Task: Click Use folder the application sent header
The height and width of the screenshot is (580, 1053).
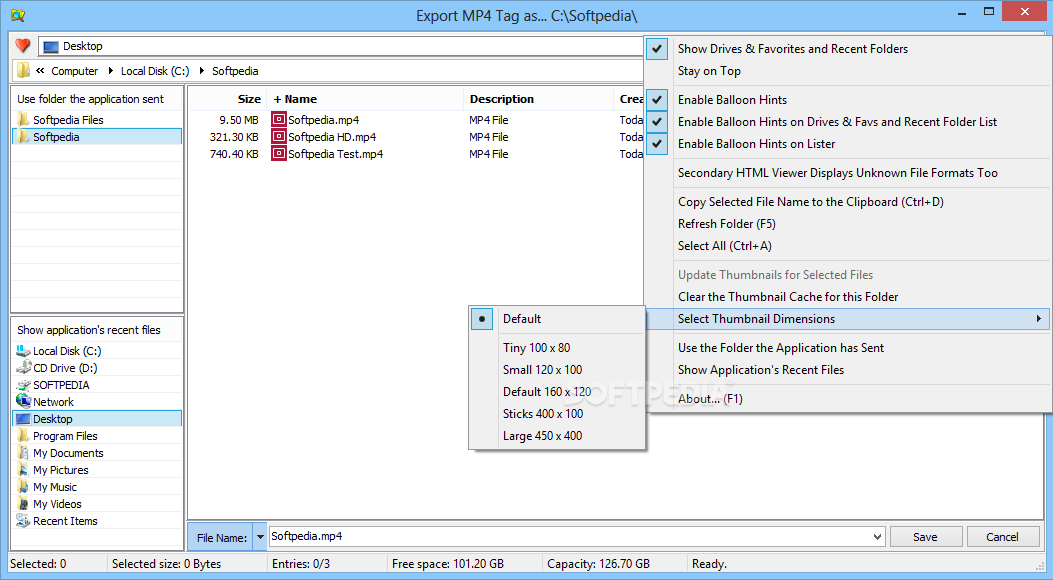Action: (97, 99)
